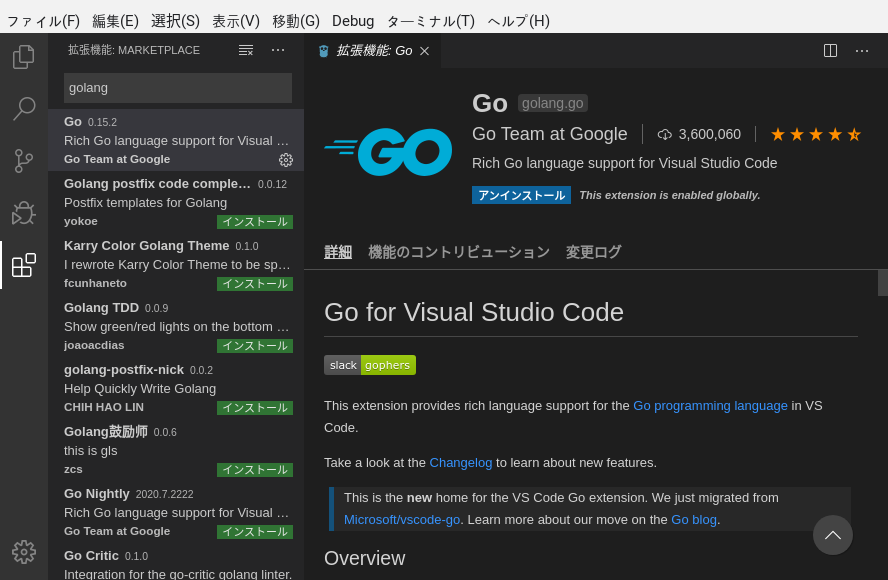Open the Debug menu
Image resolution: width=888 pixels, height=580 pixels.
pyautogui.click(x=353, y=21)
